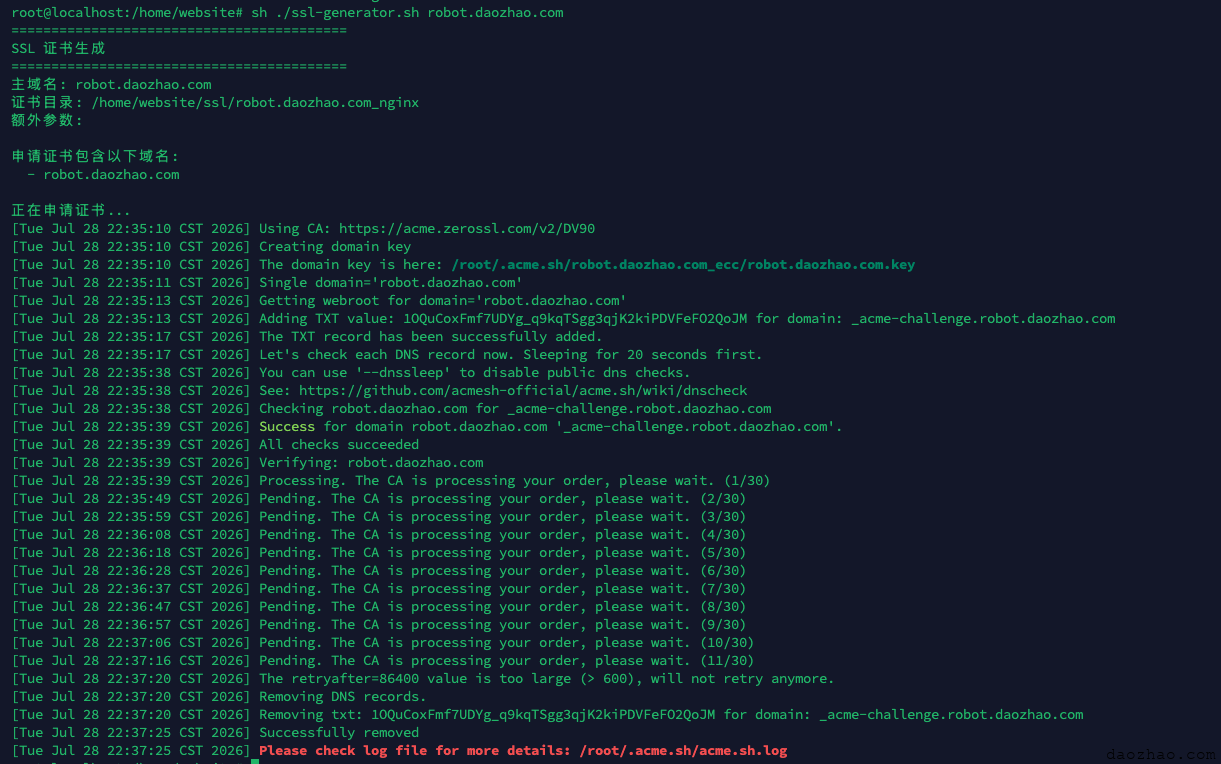Click the Pending (11/30) line

click(383, 661)
